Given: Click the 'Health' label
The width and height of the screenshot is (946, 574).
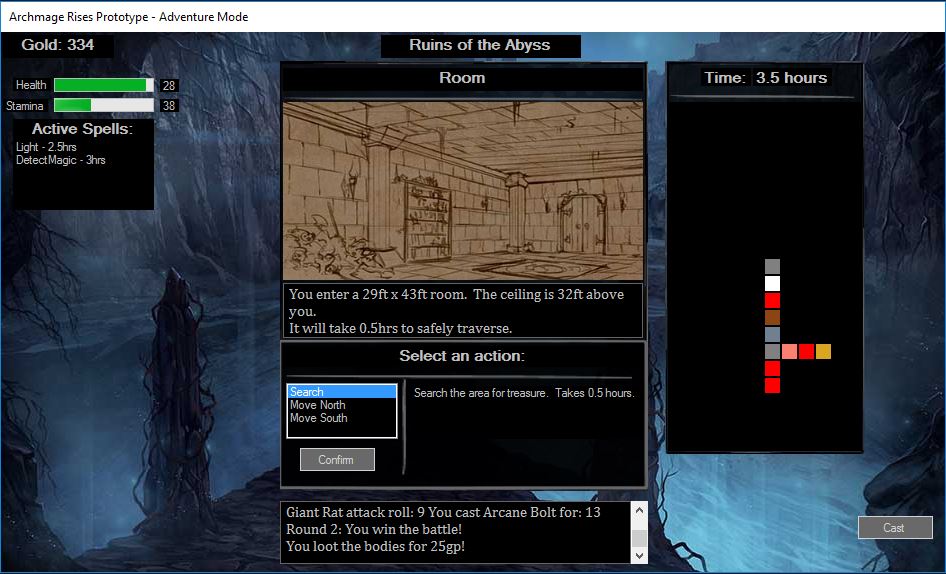Looking at the screenshot, I should [31, 85].
